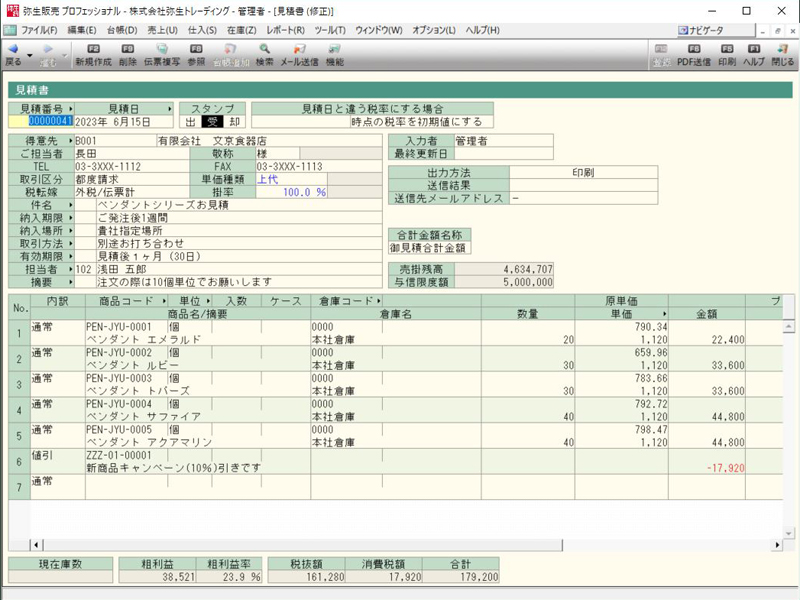Open the 台帳(D) menu
The width and height of the screenshot is (800, 600).
[122, 31]
